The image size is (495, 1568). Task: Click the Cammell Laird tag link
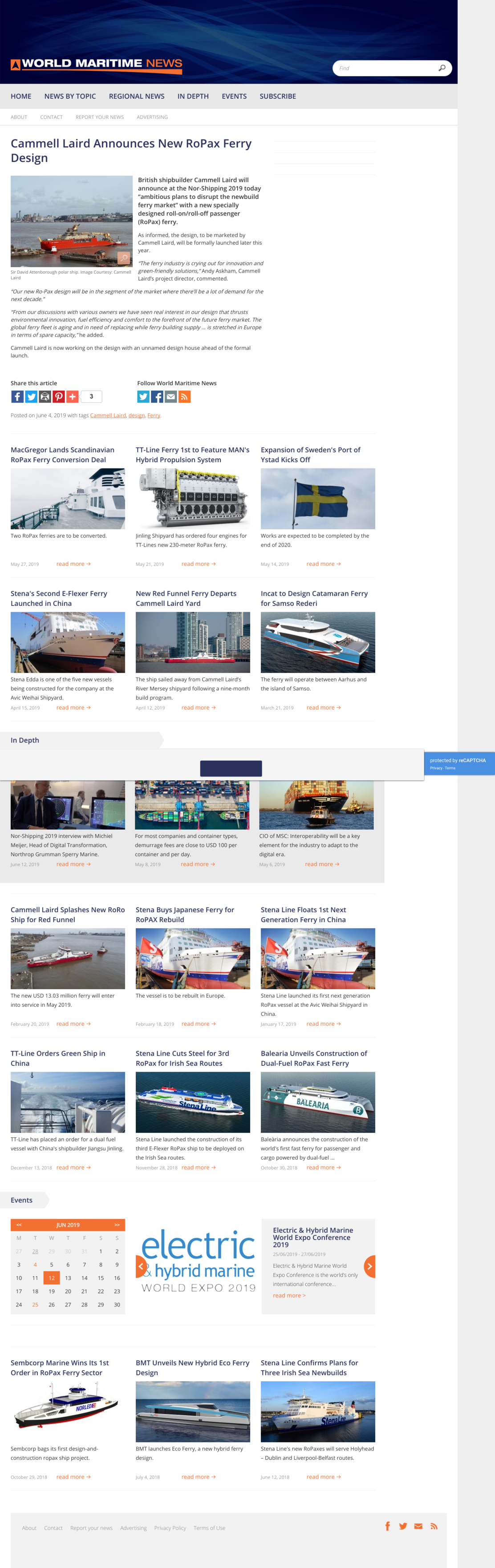click(x=108, y=416)
